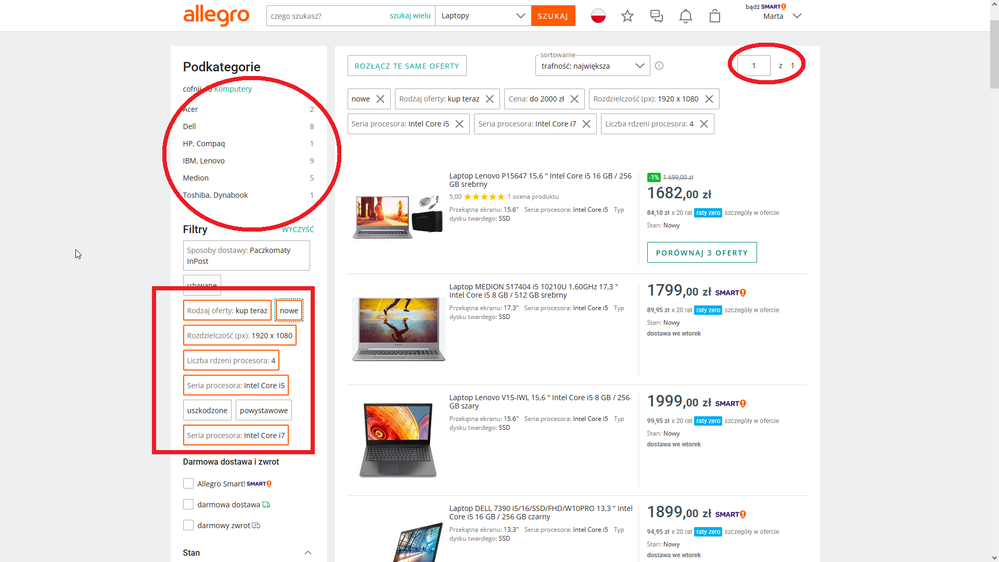The image size is (999, 562).
Task: Toggle the 'darmowa dostawa' checkbox
Action: [188, 505]
